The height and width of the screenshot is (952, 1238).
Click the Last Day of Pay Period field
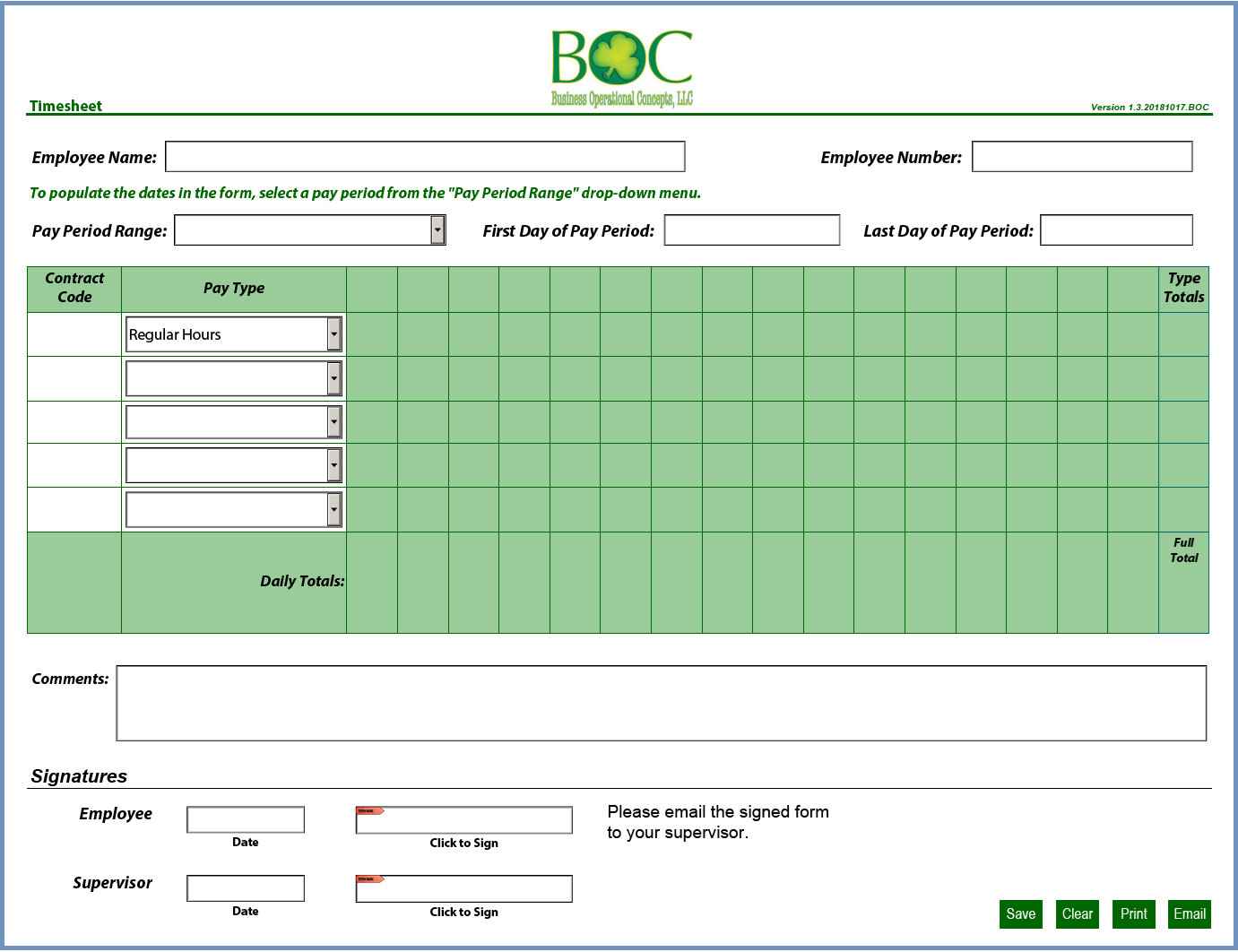click(1116, 230)
